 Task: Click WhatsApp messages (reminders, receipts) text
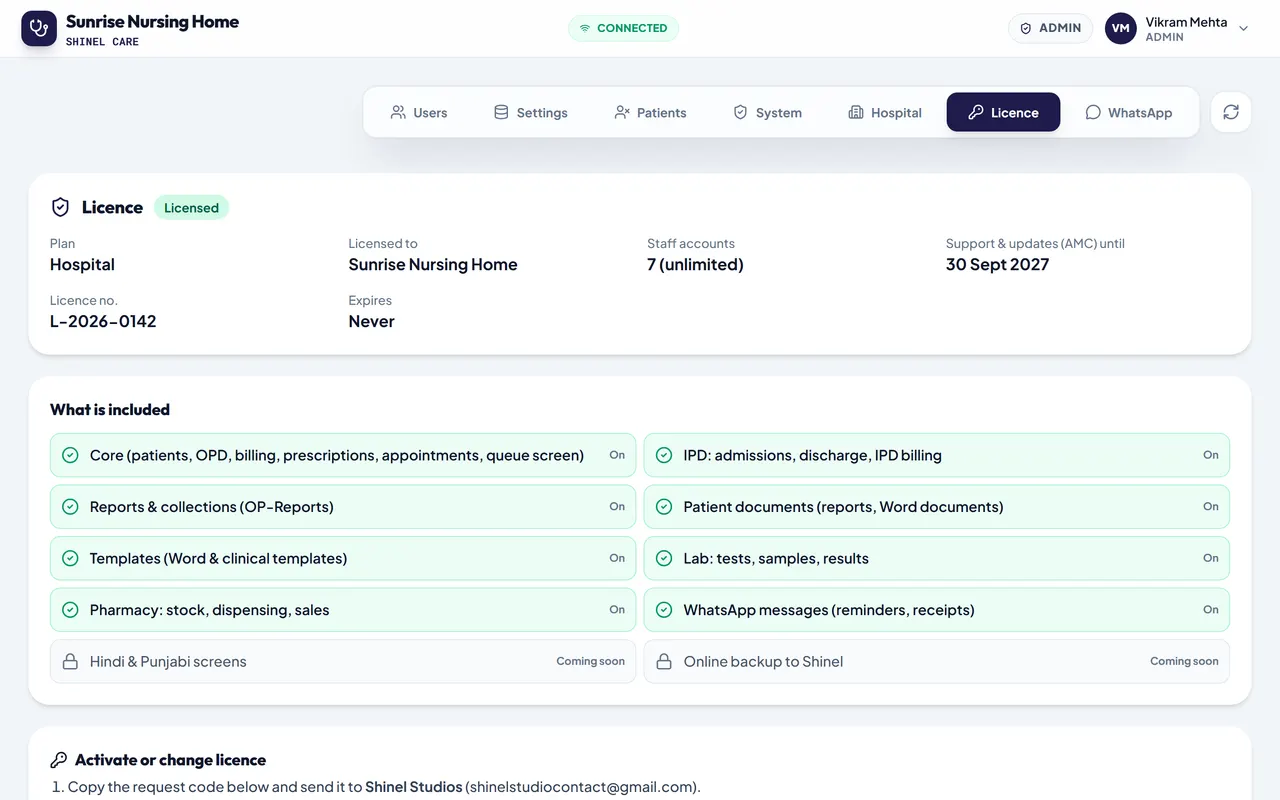829,610
